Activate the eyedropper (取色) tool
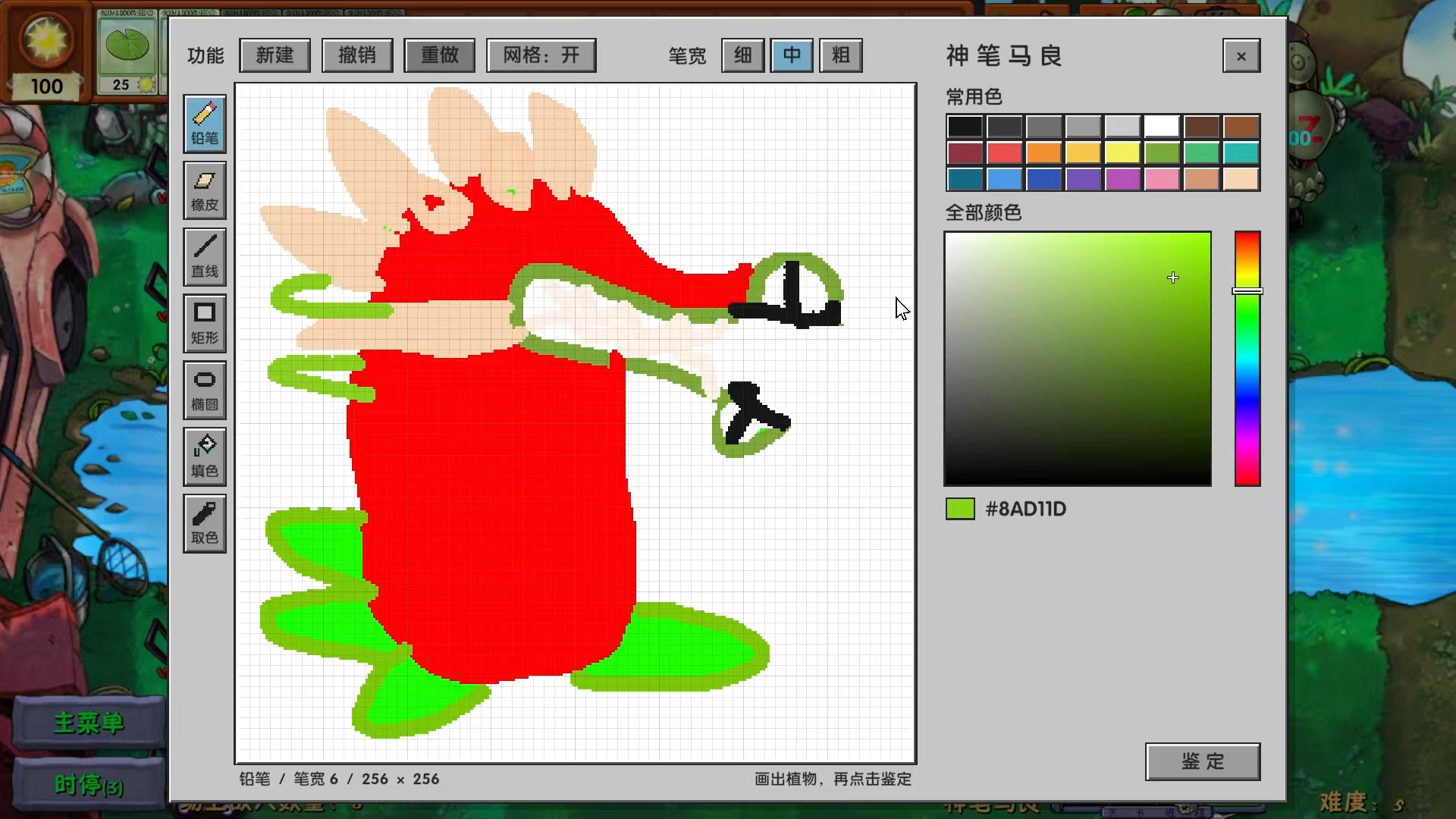 (205, 524)
